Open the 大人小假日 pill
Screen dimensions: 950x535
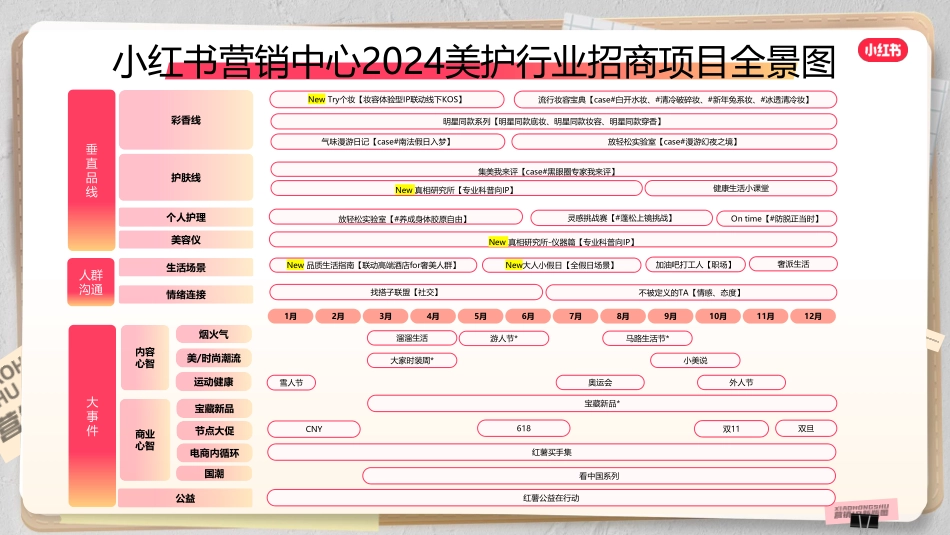click(x=561, y=265)
